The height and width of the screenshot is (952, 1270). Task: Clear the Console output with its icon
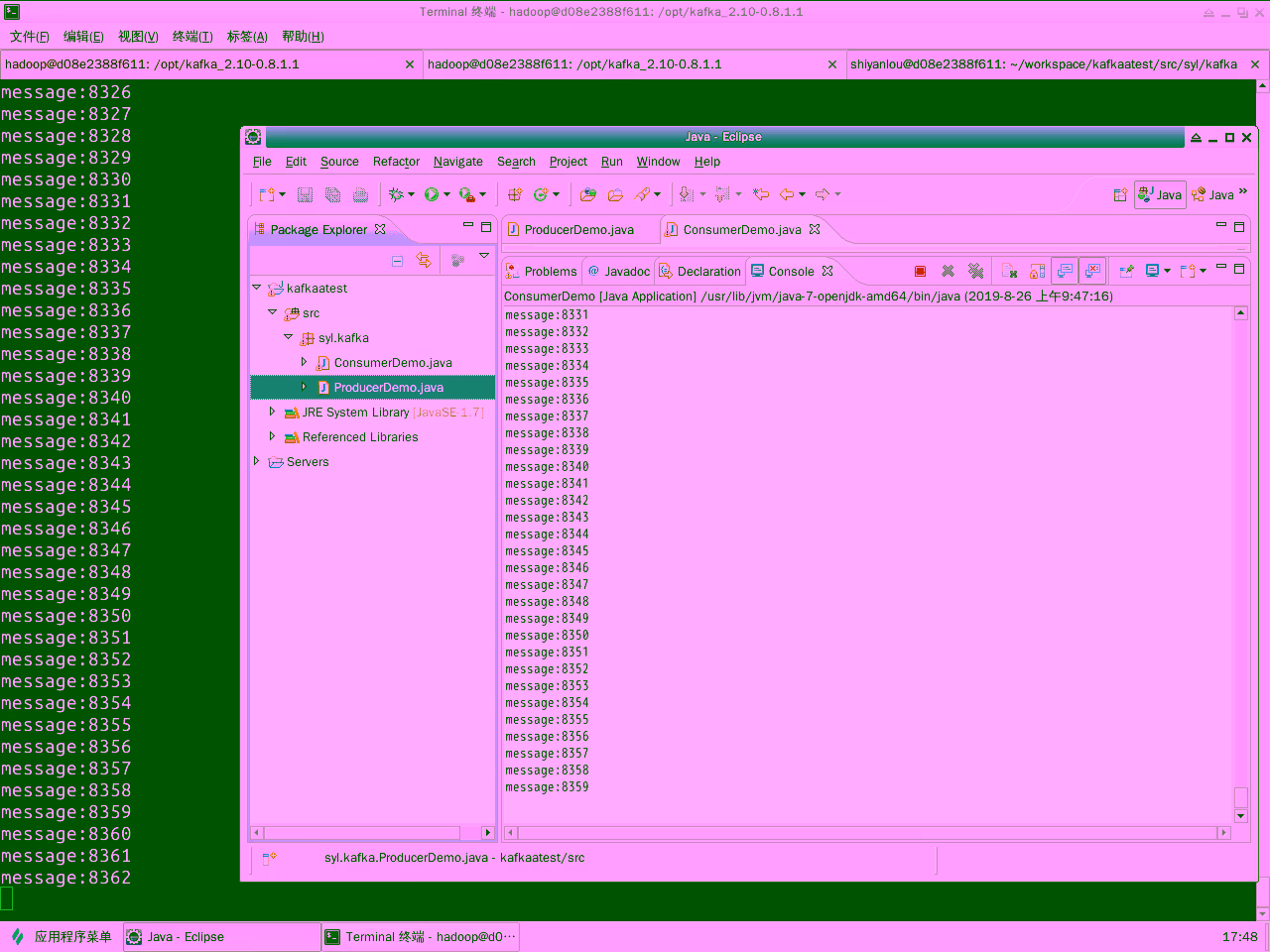pos(1010,271)
